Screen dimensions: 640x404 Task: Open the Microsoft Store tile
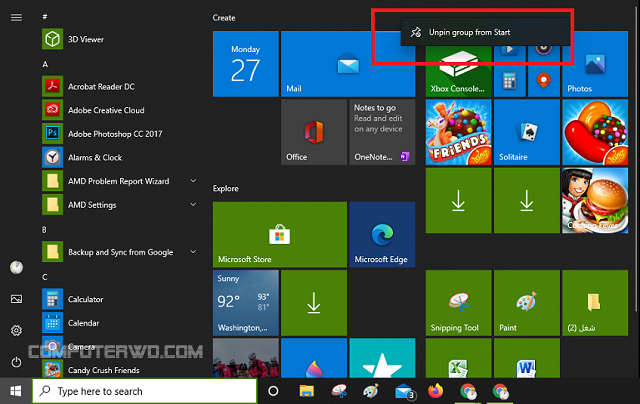point(280,235)
